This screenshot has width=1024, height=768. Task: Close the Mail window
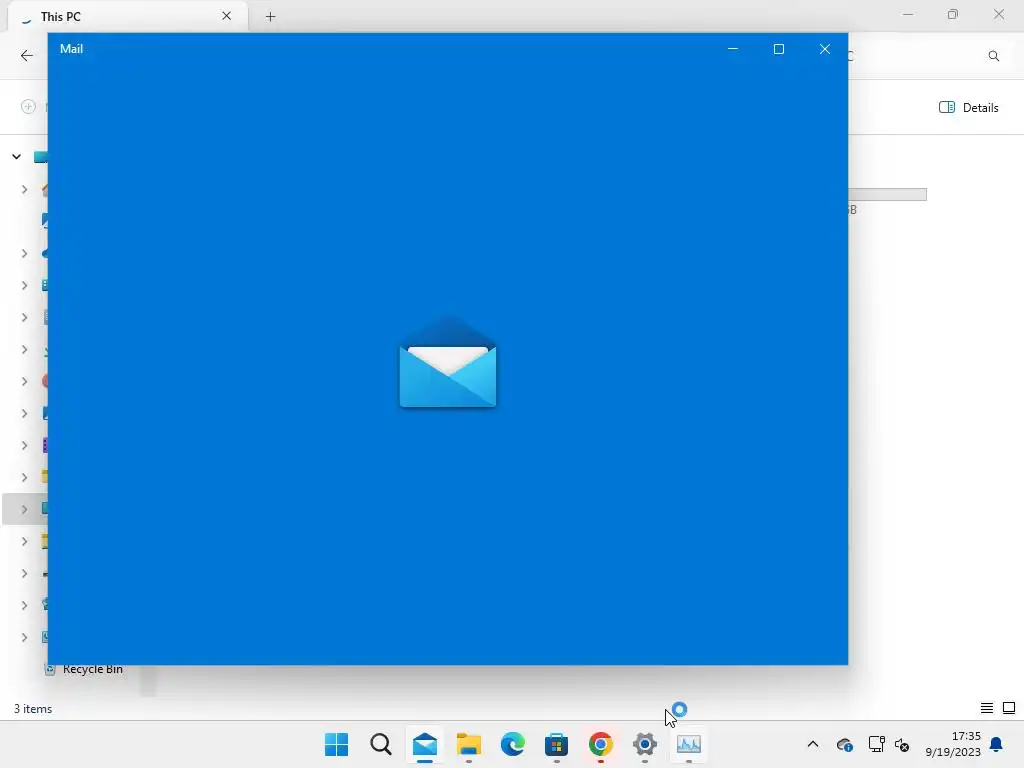coord(825,49)
